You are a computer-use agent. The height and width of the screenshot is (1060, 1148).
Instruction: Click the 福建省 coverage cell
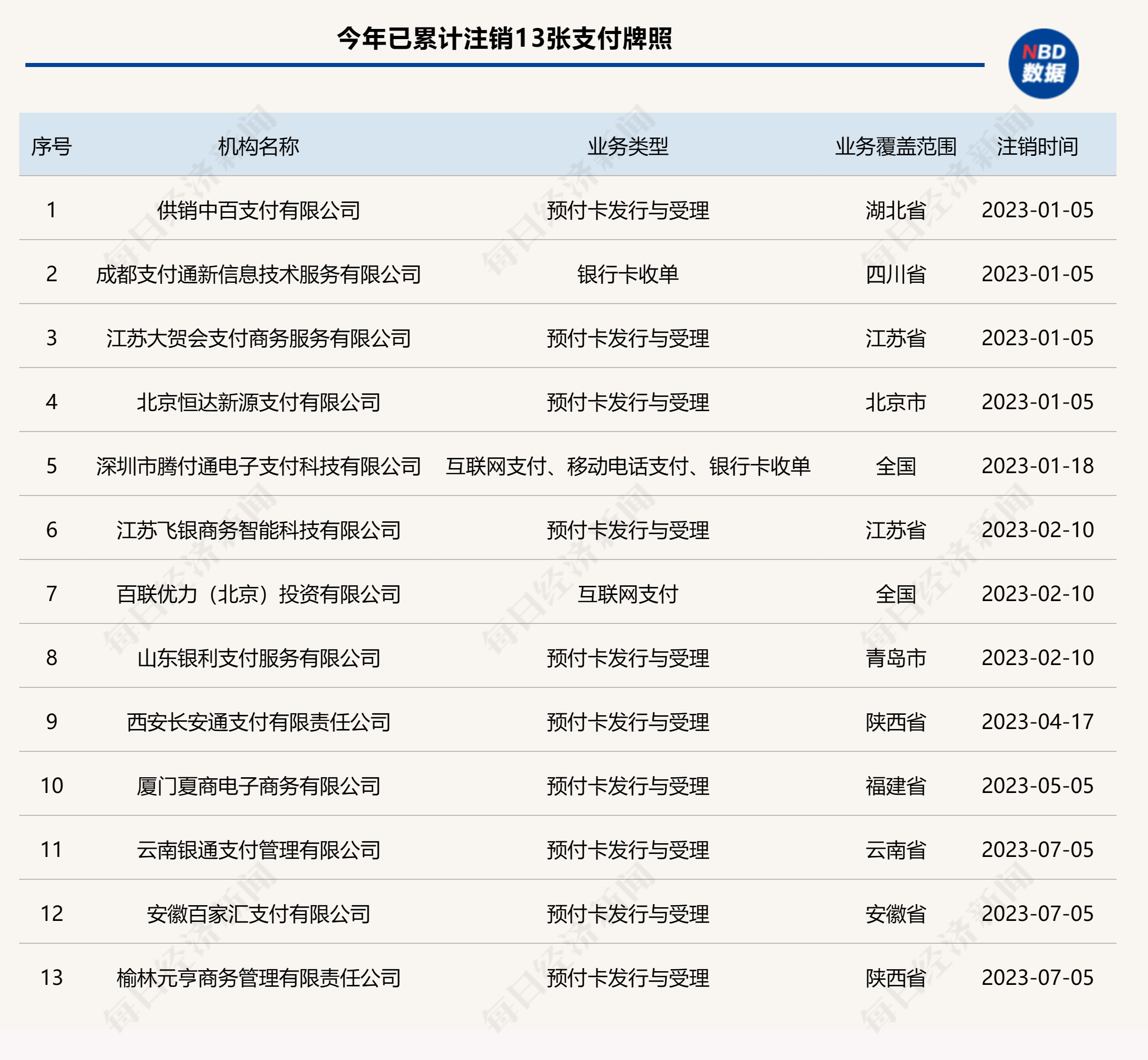coord(896,786)
